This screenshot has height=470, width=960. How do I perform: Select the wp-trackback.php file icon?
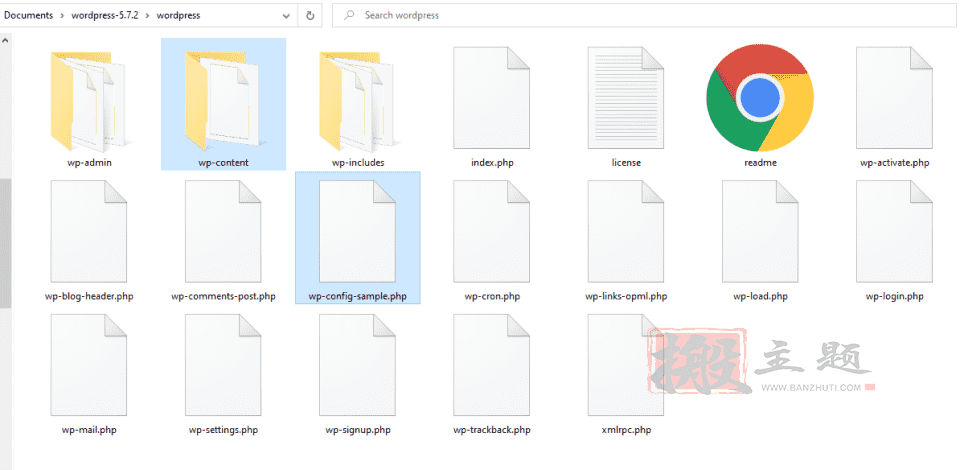[x=492, y=365]
